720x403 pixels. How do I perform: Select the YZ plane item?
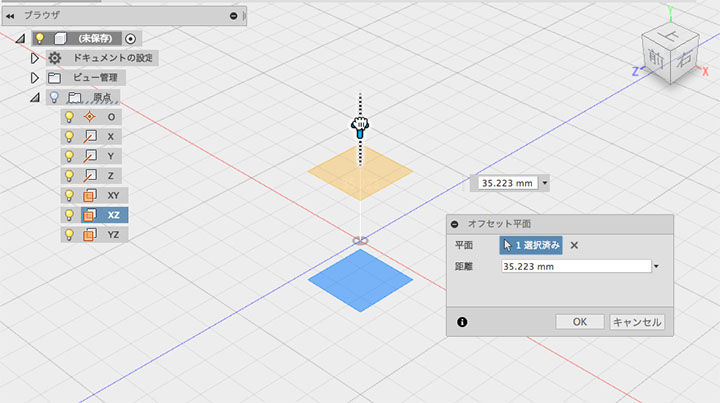pos(94,235)
